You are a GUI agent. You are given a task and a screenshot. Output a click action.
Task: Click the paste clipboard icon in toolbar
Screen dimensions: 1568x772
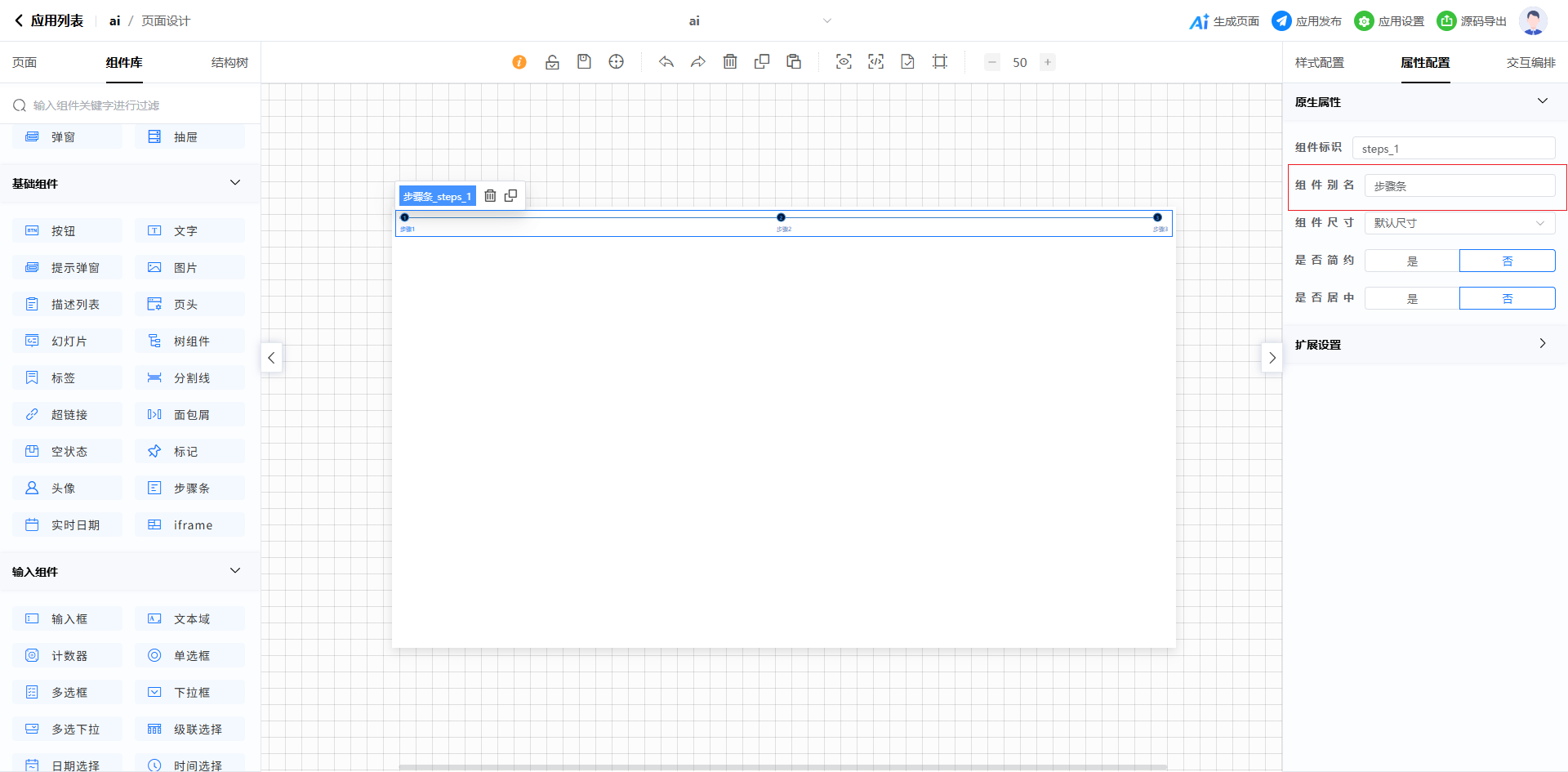click(794, 62)
